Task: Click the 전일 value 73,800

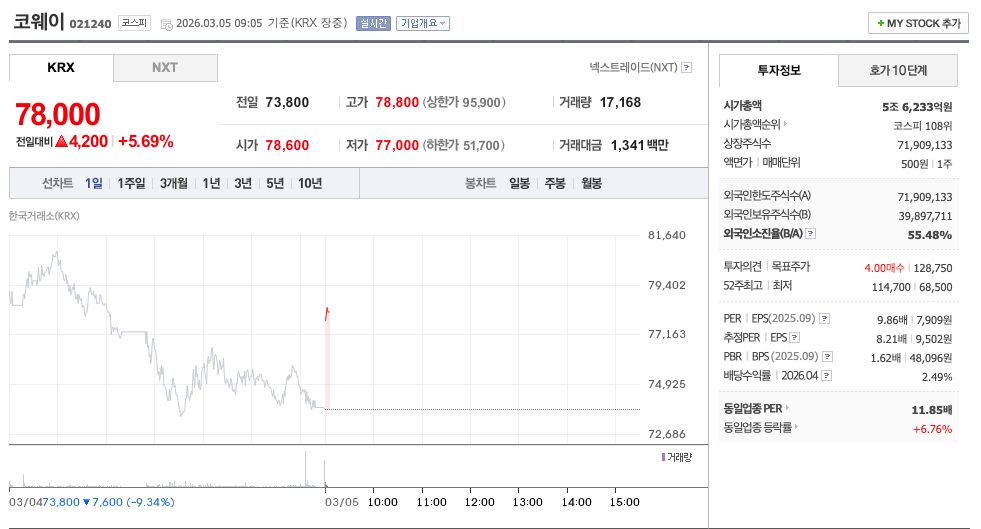Action: click(x=287, y=103)
